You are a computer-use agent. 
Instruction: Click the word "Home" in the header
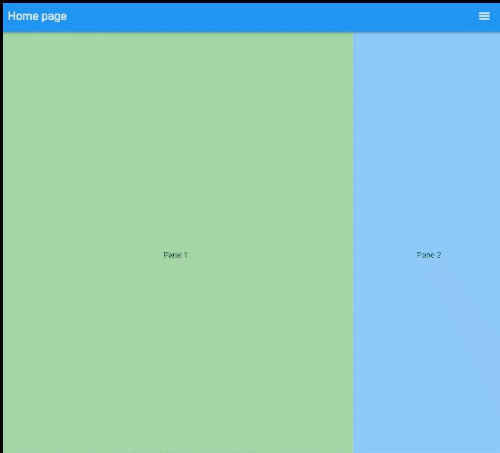pos(23,16)
